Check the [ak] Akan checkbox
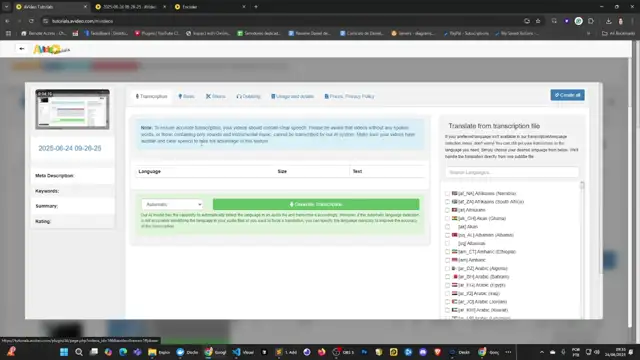 (447, 227)
